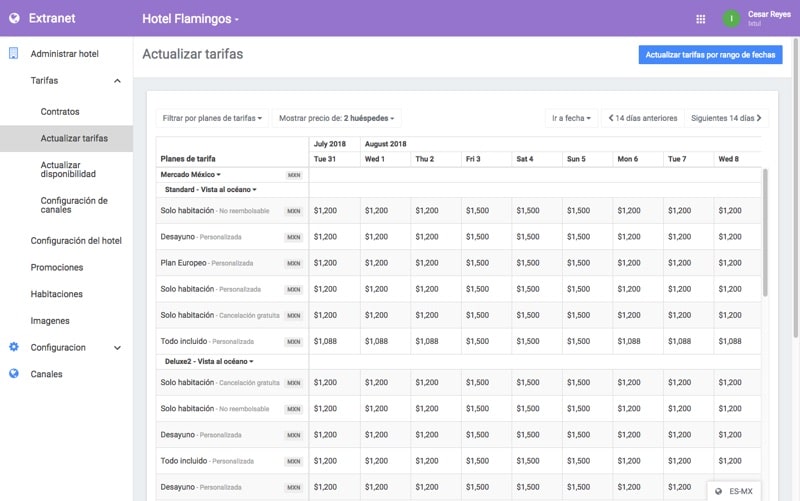Click MXN badge on Standard Todo incluido row

tap(294, 342)
